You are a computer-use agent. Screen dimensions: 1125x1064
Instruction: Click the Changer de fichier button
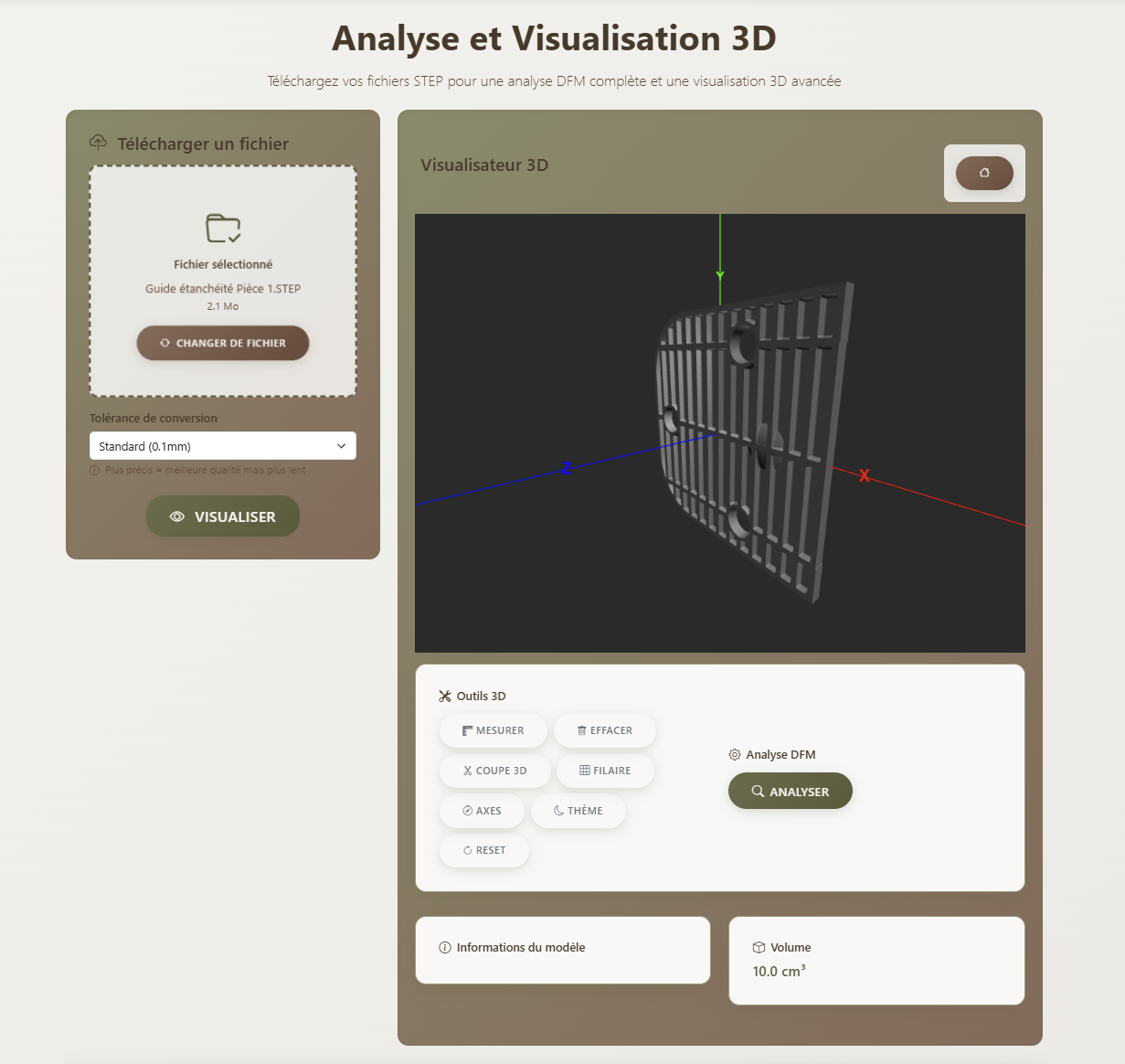click(x=223, y=343)
